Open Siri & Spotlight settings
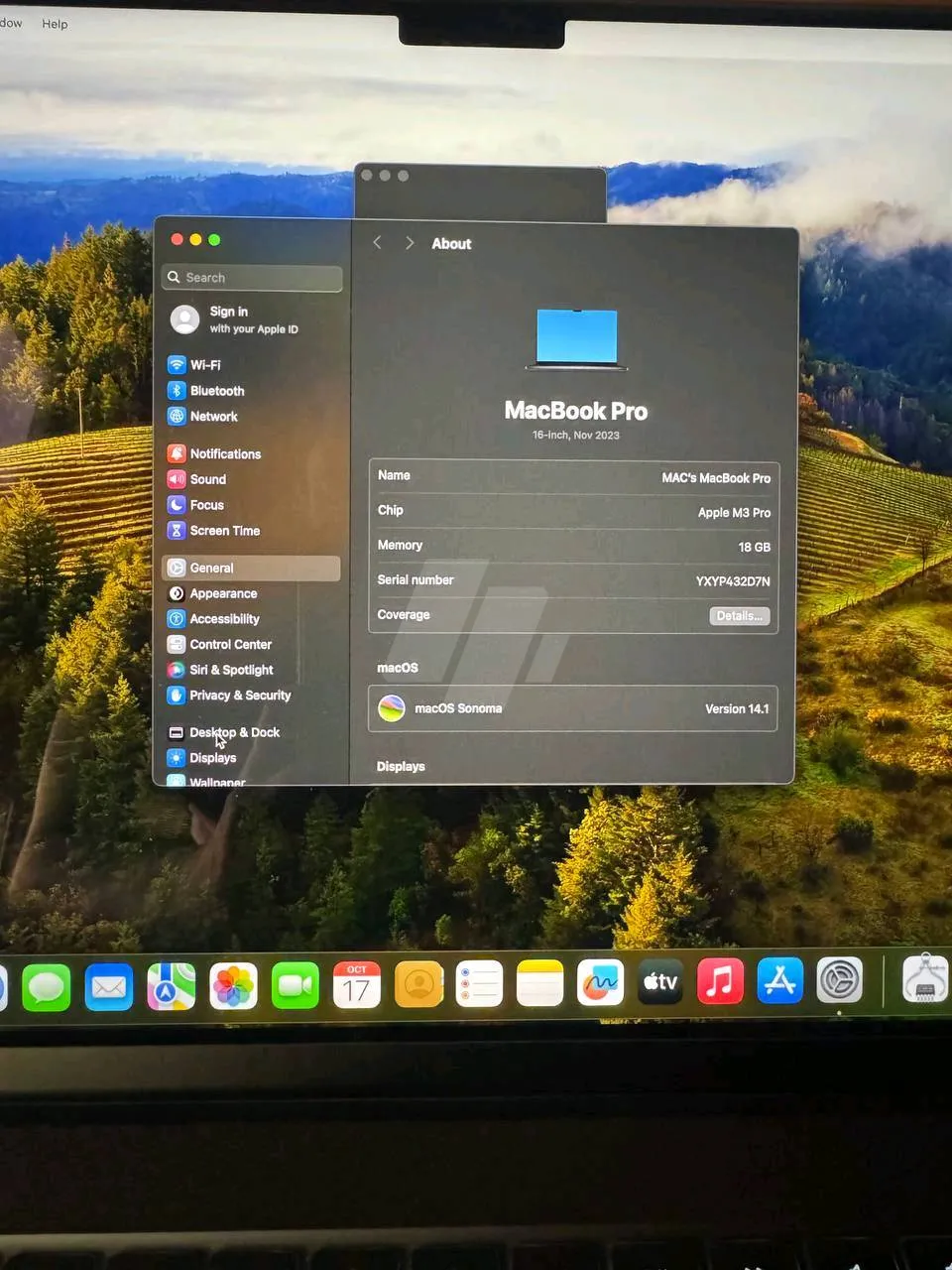952x1270 pixels. tap(220, 670)
